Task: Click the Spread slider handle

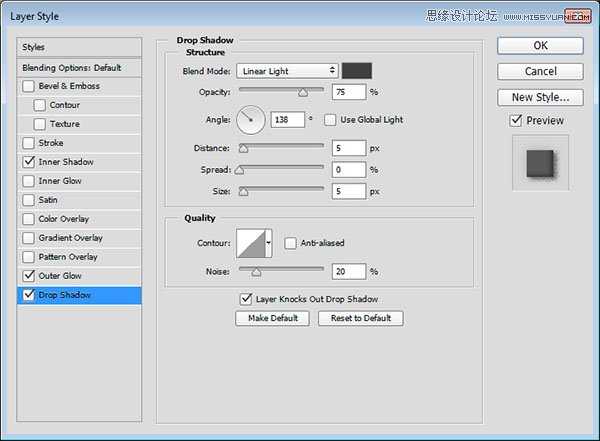Action: click(x=240, y=170)
